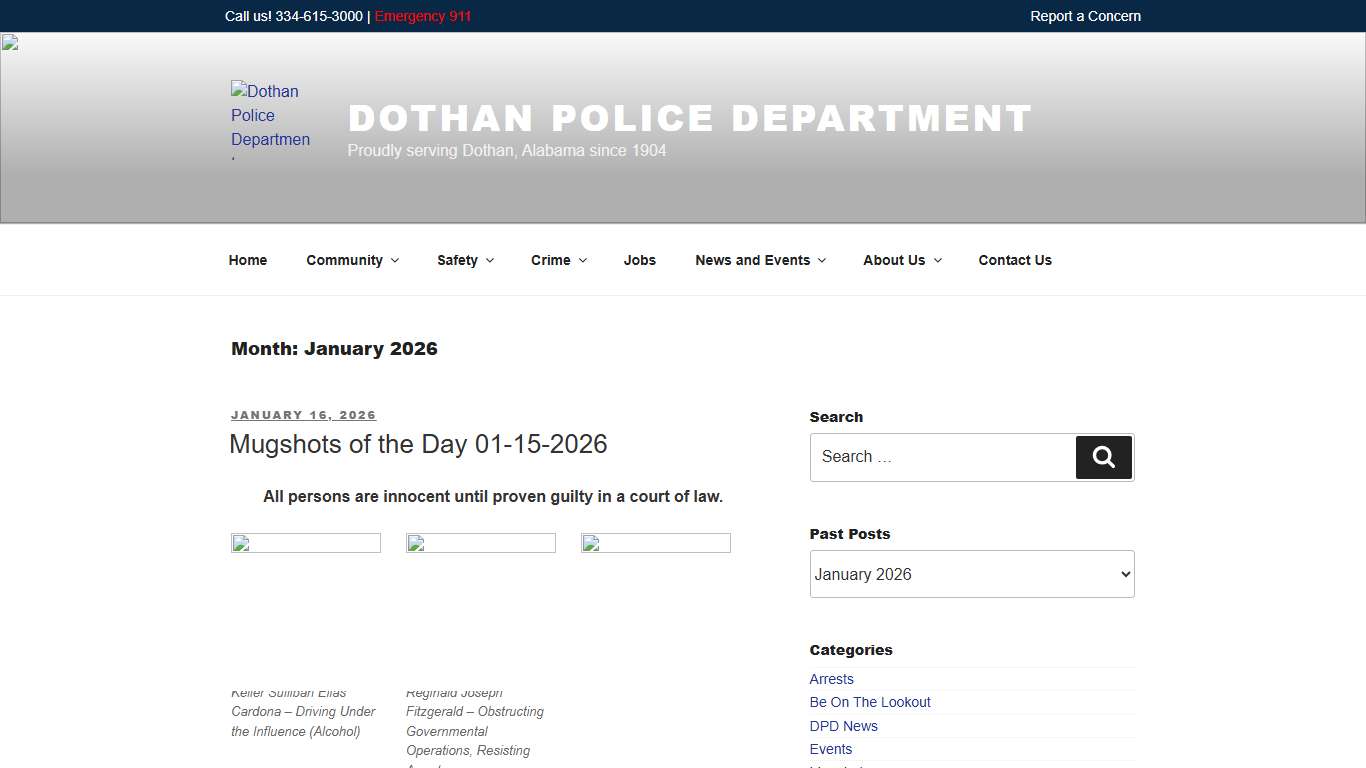View the DPD News category
Screen dimensions: 1366x768
[x=843, y=726]
